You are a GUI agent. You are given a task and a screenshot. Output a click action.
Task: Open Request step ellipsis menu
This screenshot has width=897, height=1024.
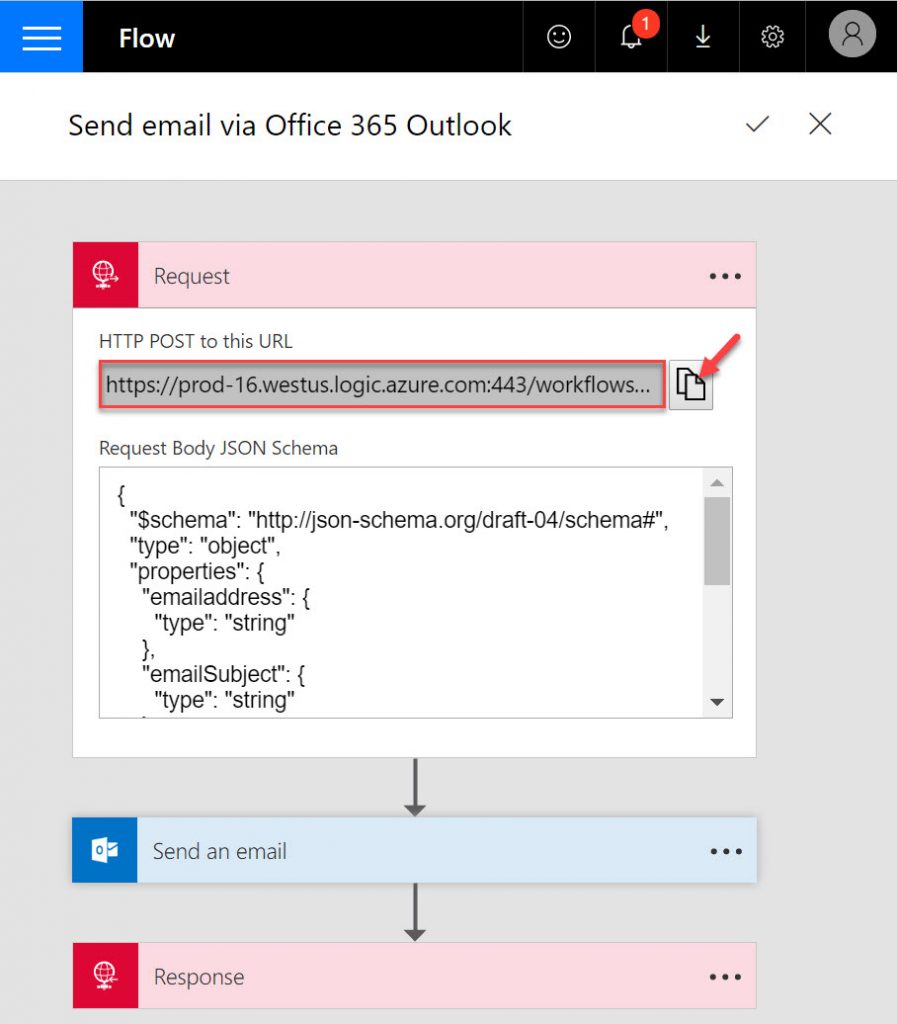pyautogui.click(x=725, y=276)
